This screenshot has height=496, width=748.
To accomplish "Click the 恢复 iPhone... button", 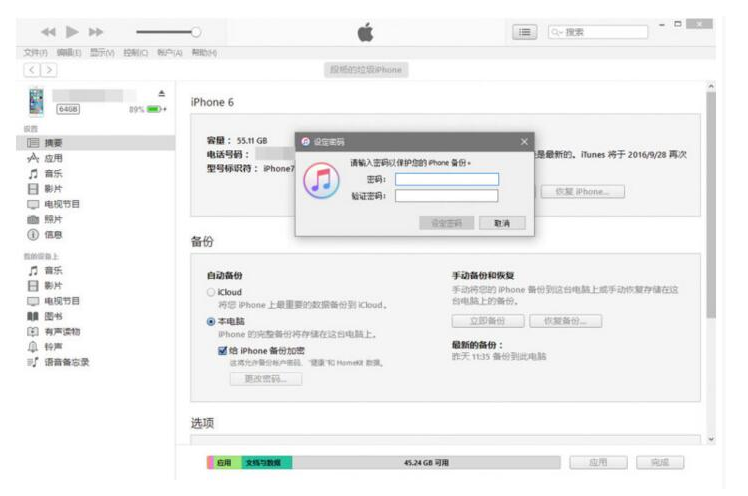I will [582, 192].
